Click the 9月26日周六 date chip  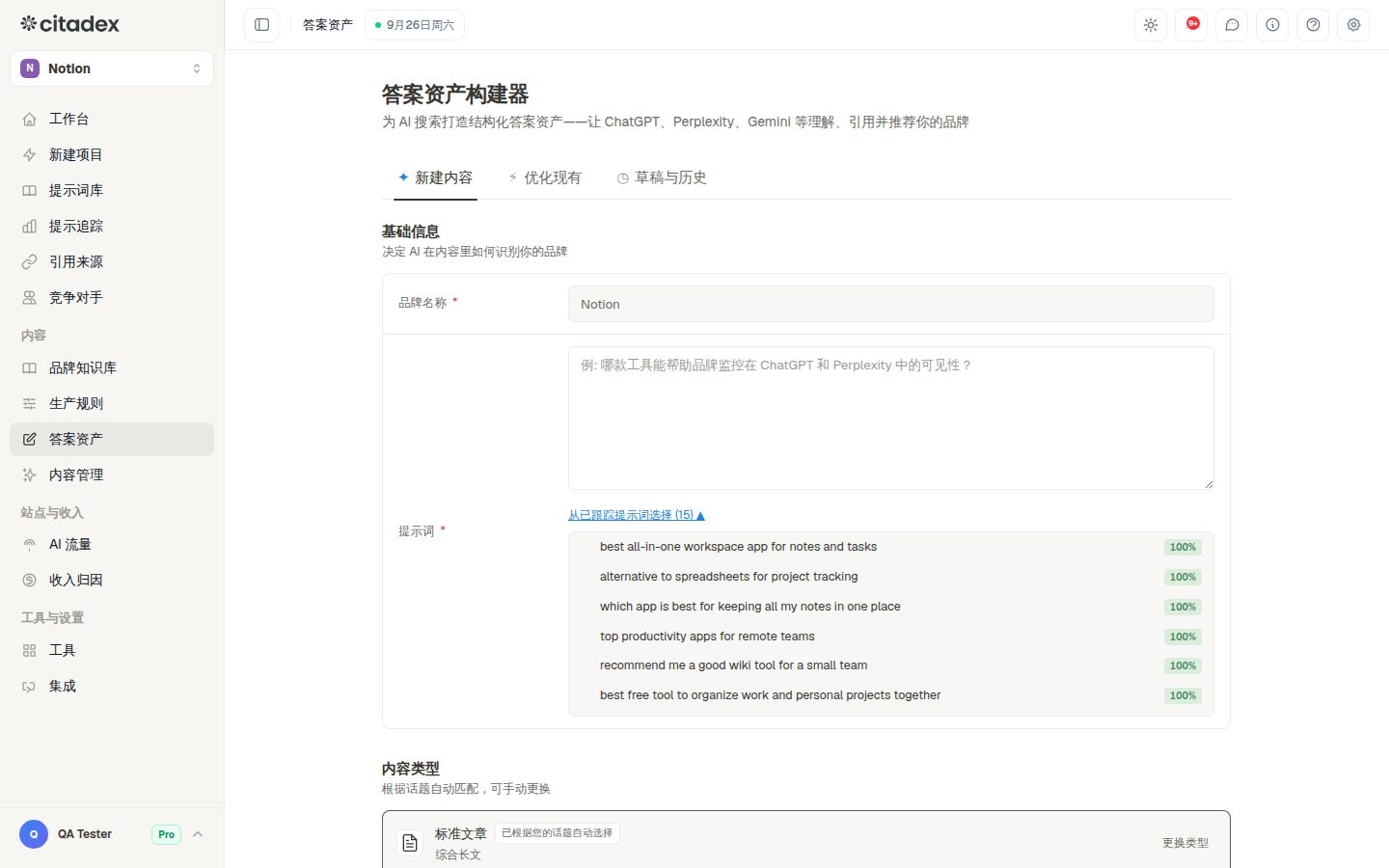(415, 25)
